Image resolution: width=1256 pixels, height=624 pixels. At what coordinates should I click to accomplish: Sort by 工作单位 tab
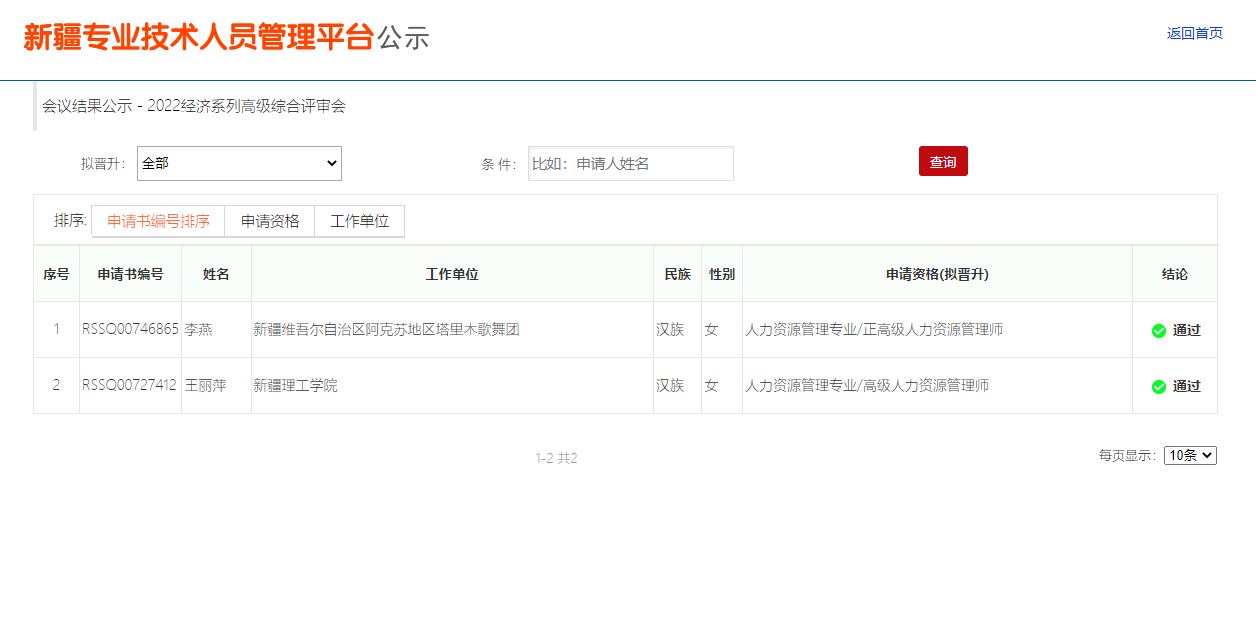point(360,221)
